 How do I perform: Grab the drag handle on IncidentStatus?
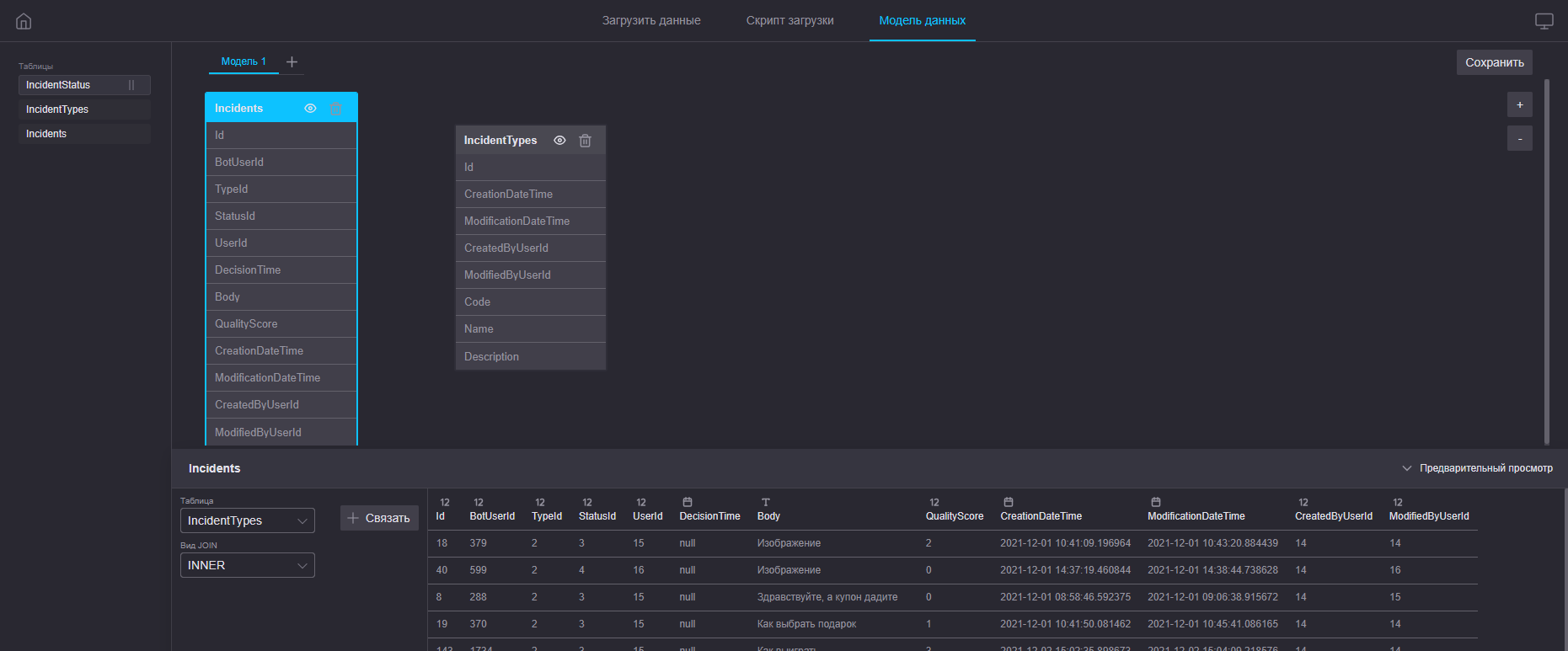click(131, 85)
